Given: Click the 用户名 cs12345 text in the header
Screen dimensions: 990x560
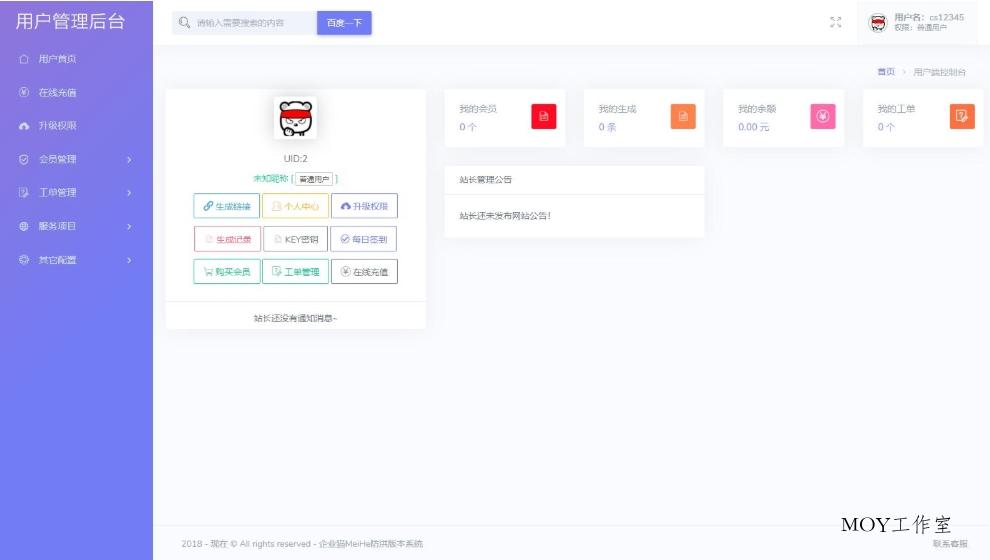Looking at the screenshot, I should (929, 17).
